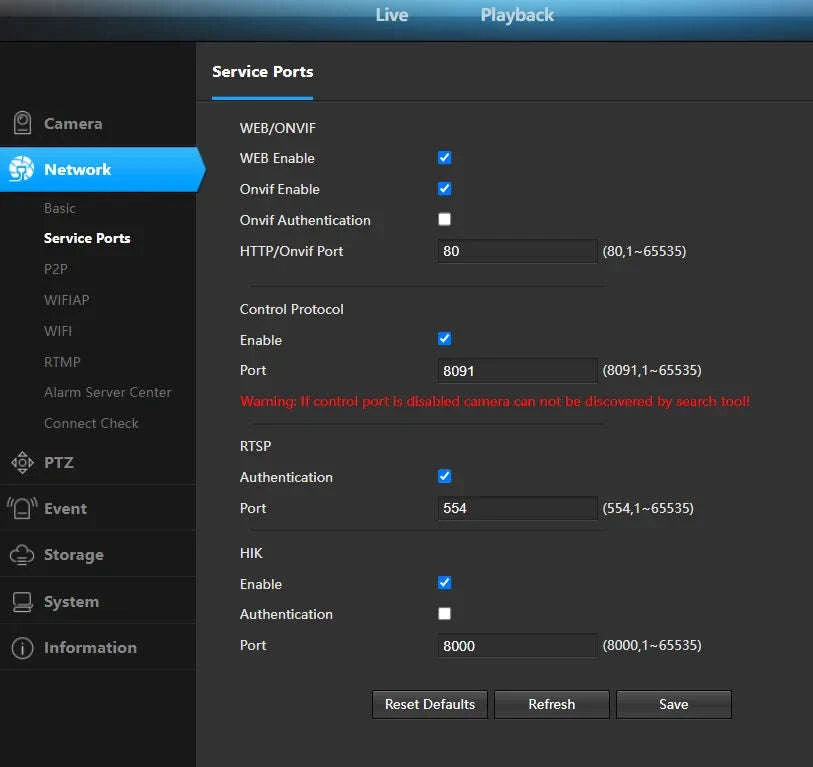
Task: Click the Event section icon
Action: [x=22, y=507]
